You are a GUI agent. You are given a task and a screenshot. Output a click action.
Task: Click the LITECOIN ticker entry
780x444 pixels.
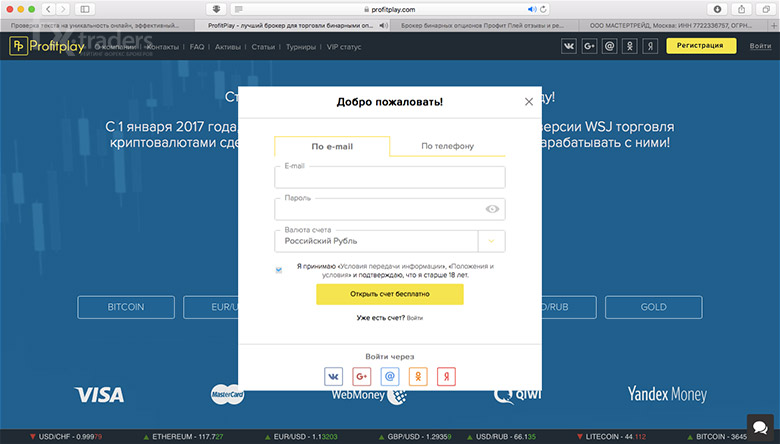[x=611, y=437]
